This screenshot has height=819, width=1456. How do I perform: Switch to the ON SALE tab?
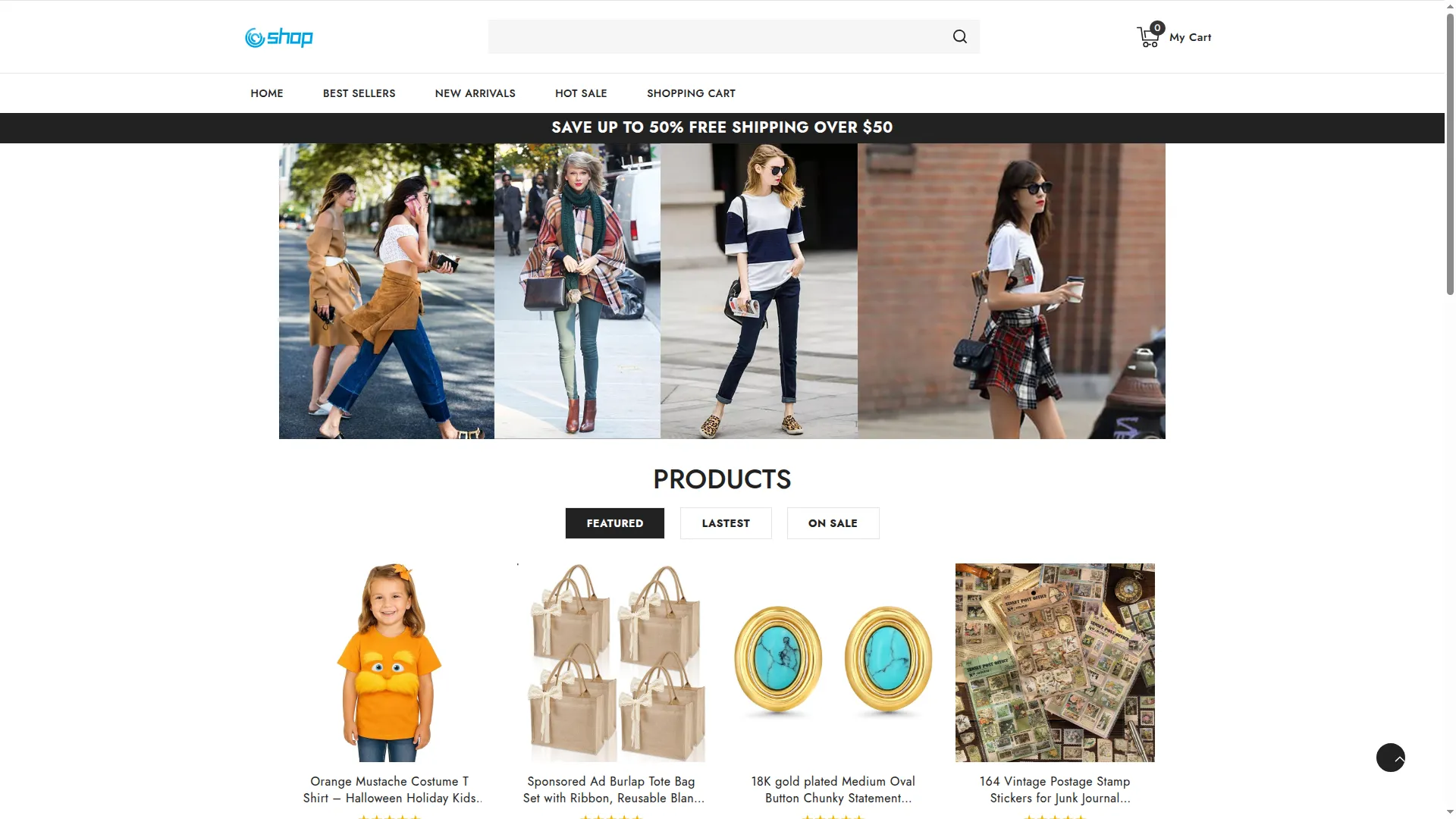(x=833, y=523)
